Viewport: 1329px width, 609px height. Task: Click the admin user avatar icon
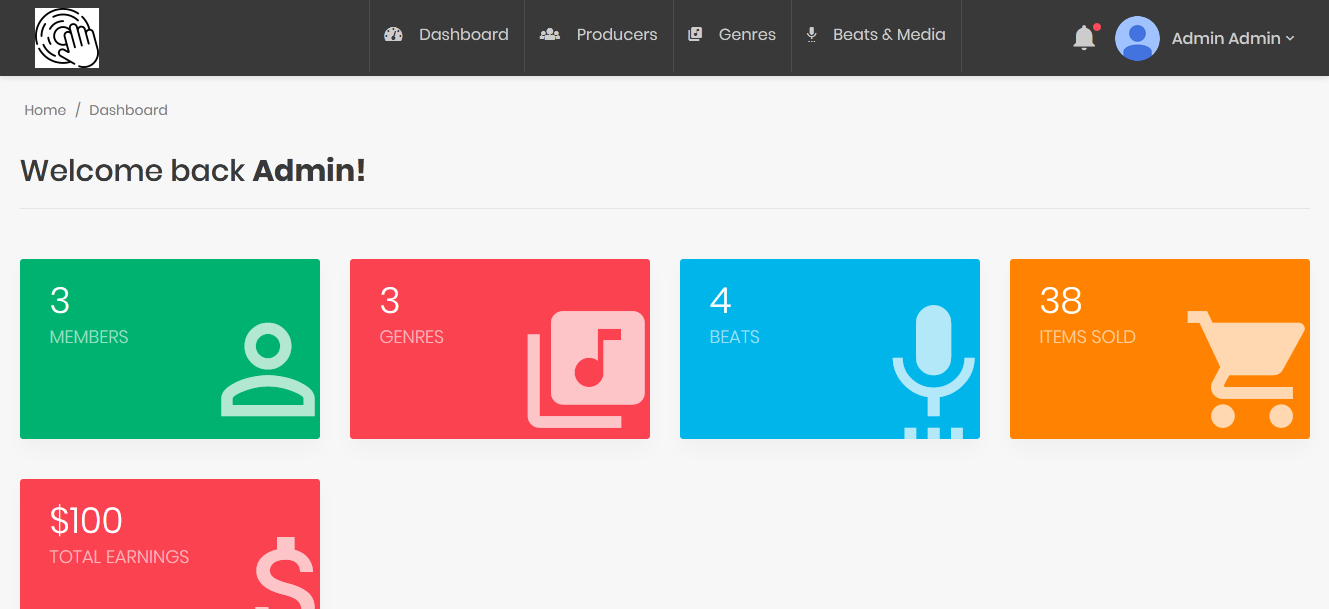(1137, 38)
